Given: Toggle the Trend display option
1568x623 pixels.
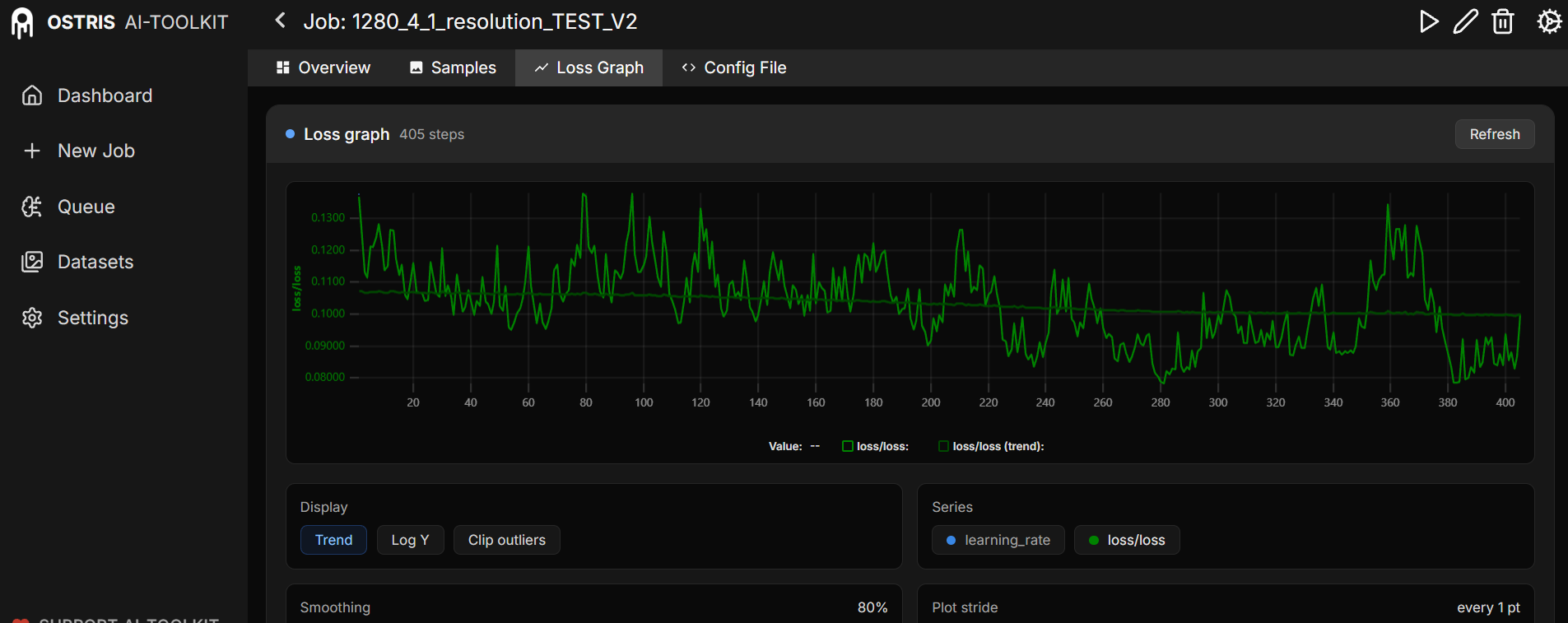Looking at the screenshot, I should 333,540.
